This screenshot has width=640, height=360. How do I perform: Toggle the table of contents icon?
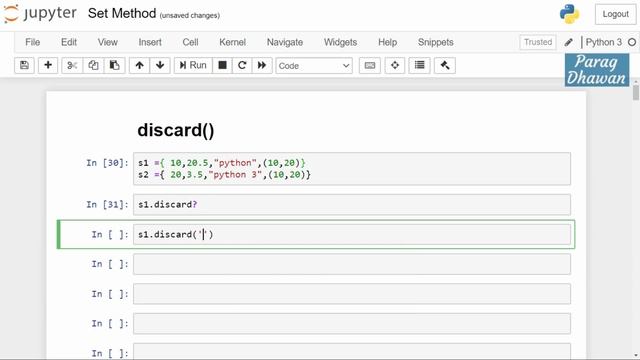[x=420, y=65]
